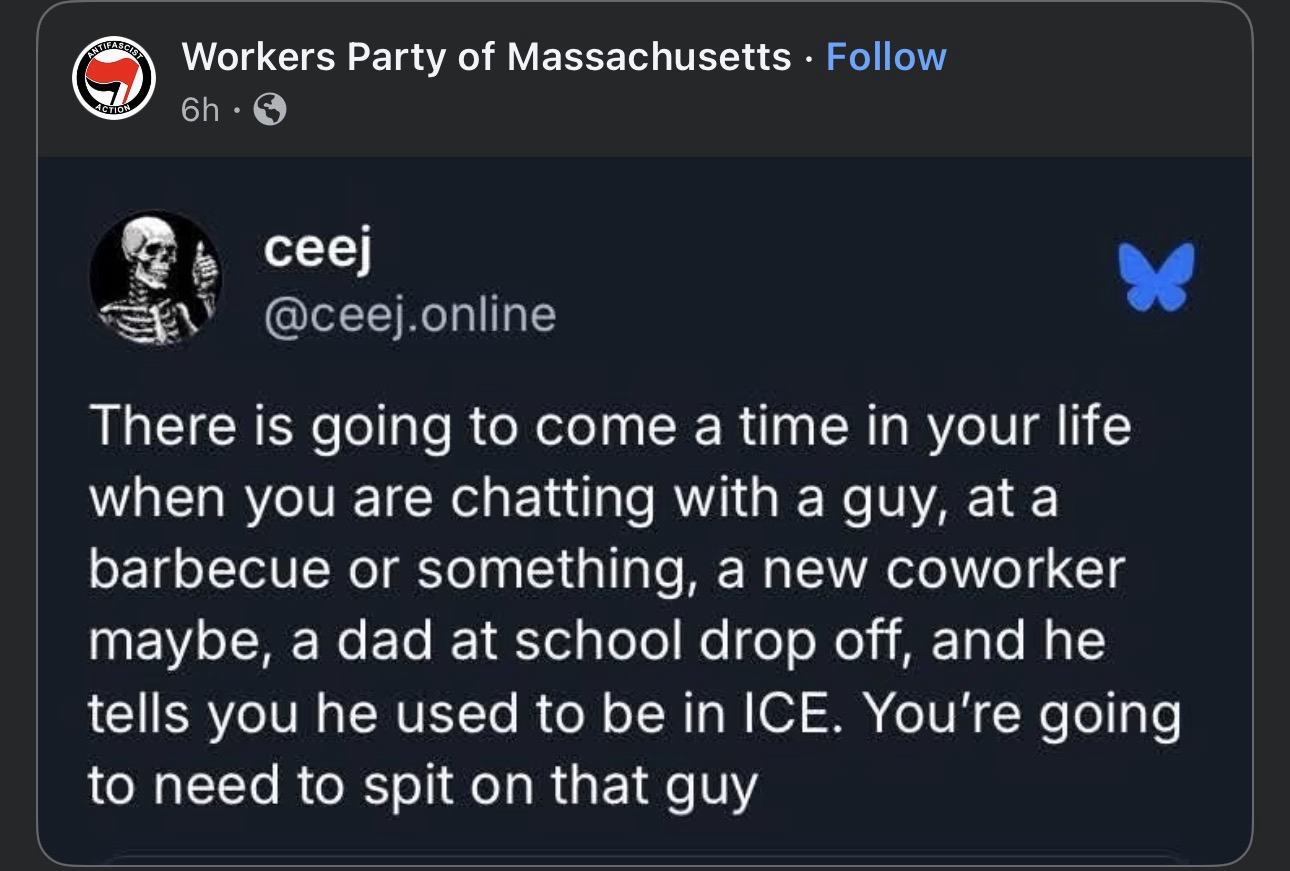
Task: Click the @ceej.online handle
Action: [x=409, y=315]
